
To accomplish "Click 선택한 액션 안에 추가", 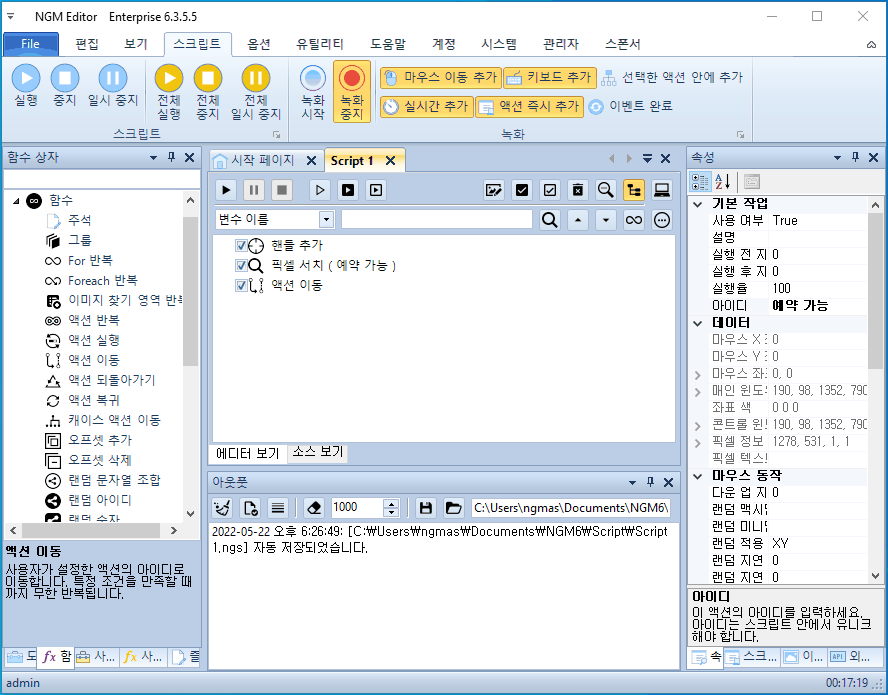I will click(x=672, y=78).
